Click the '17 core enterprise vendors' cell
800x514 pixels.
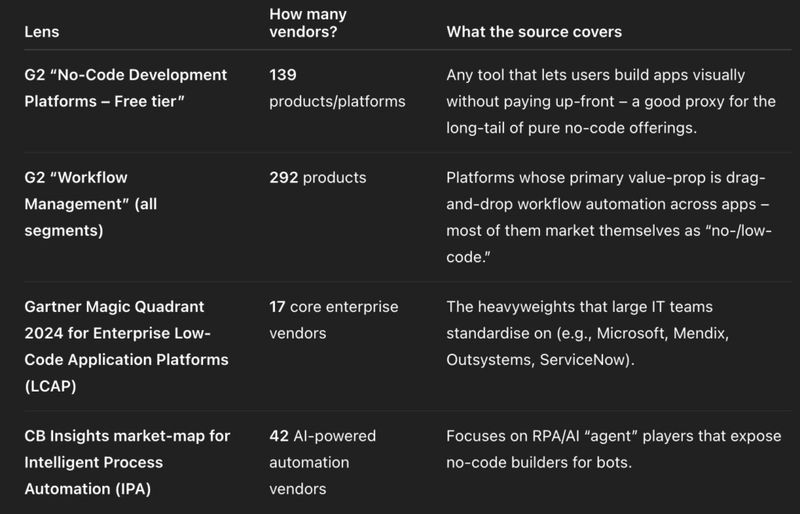click(x=334, y=320)
